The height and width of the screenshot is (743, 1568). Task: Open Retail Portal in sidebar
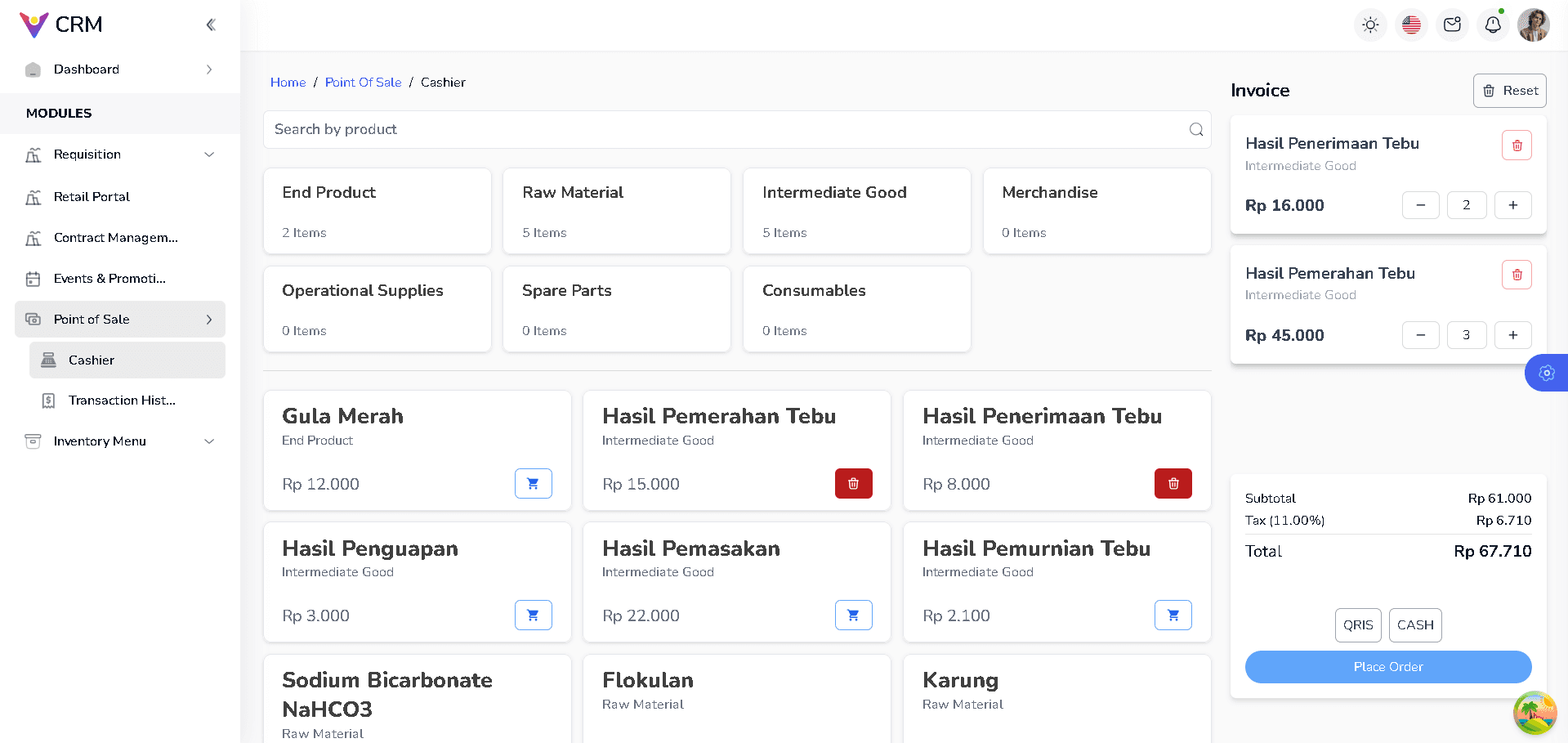point(92,197)
